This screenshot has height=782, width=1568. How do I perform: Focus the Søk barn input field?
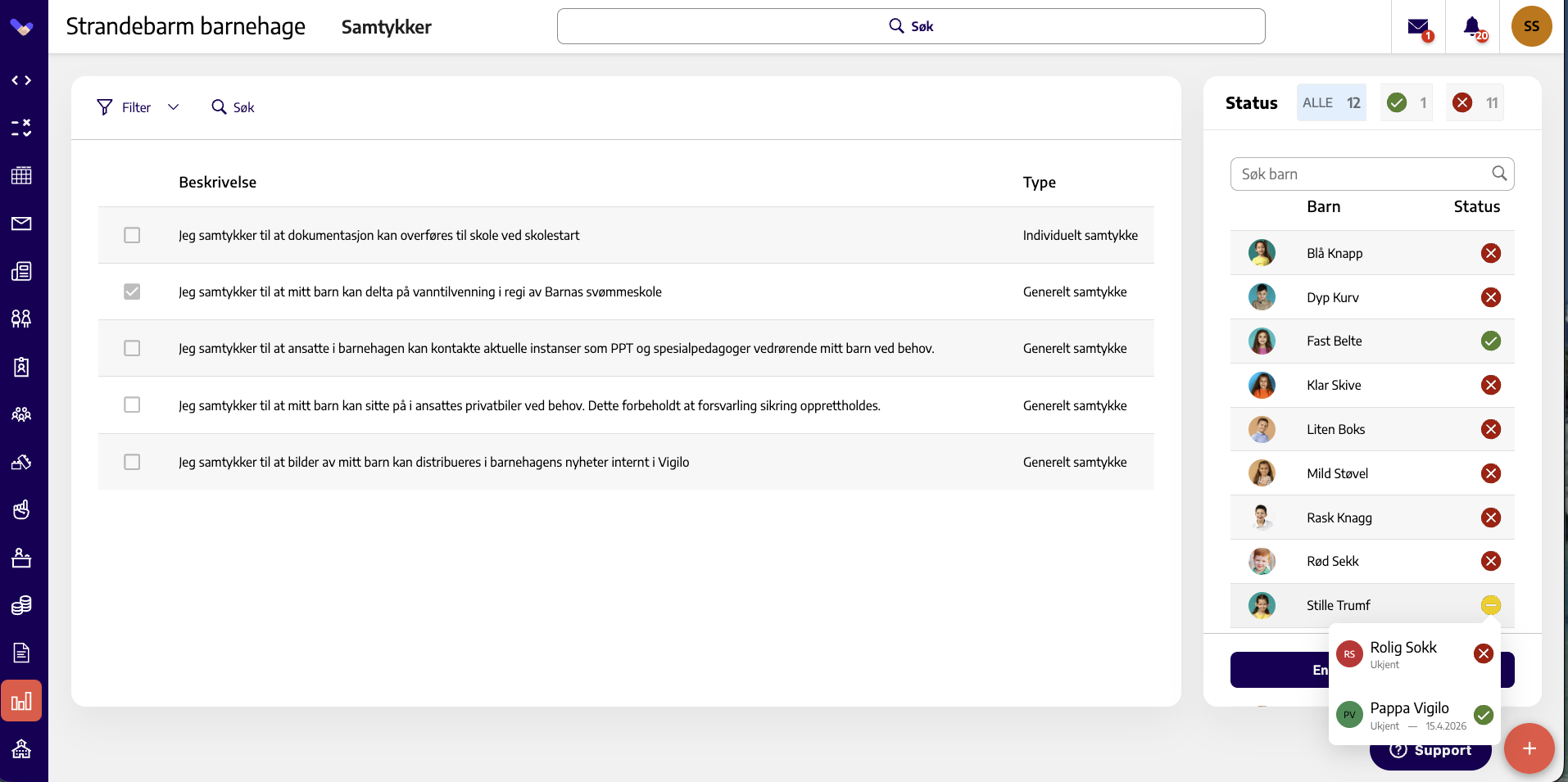point(1372,174)
